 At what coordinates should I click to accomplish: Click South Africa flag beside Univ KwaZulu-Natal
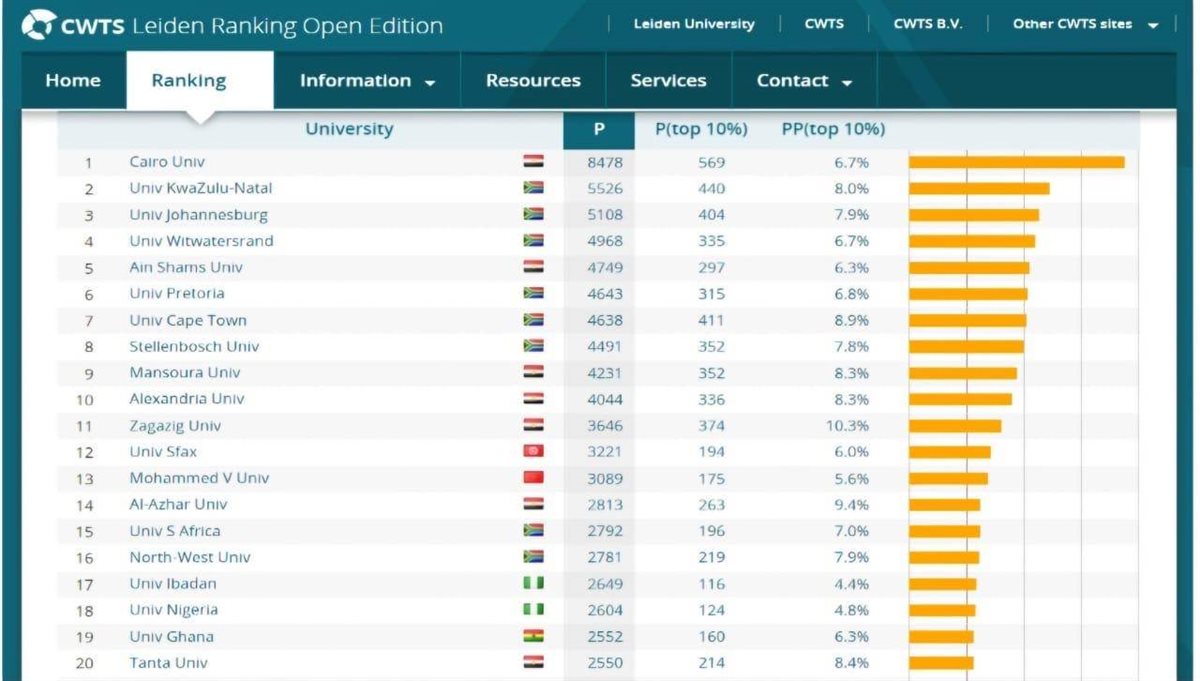[x=533, y=188]
